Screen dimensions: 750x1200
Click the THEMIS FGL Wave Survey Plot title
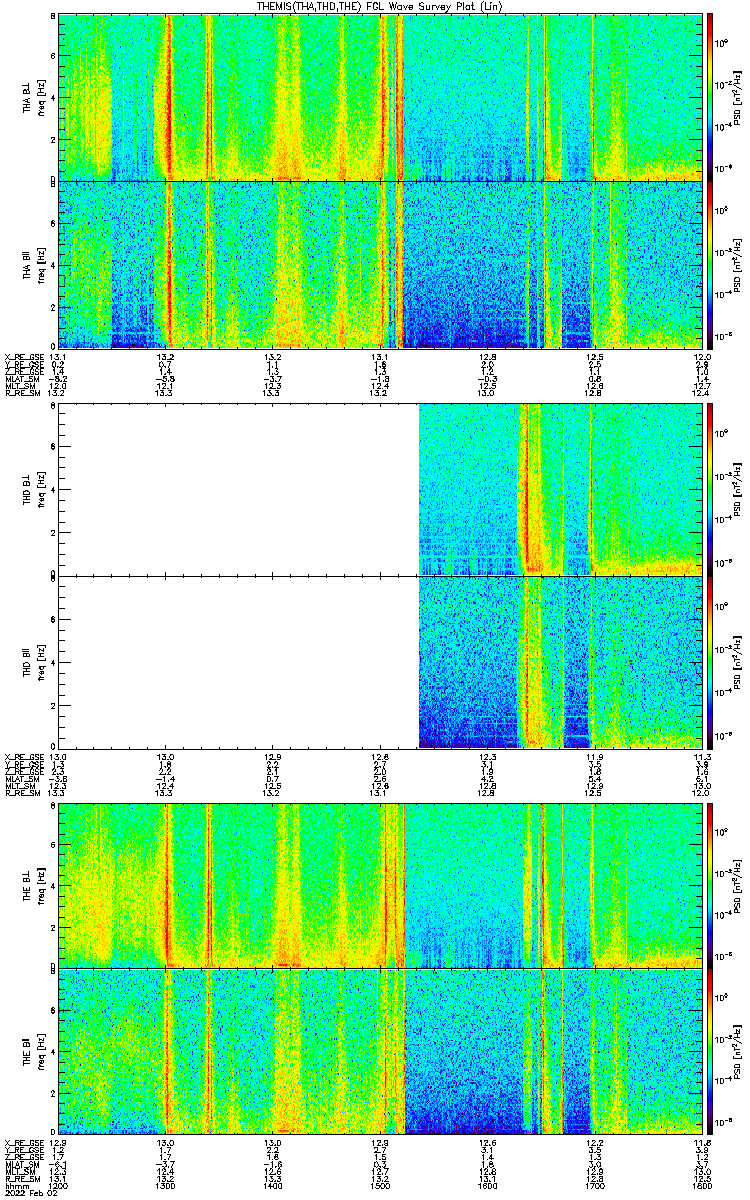[380, 6]
